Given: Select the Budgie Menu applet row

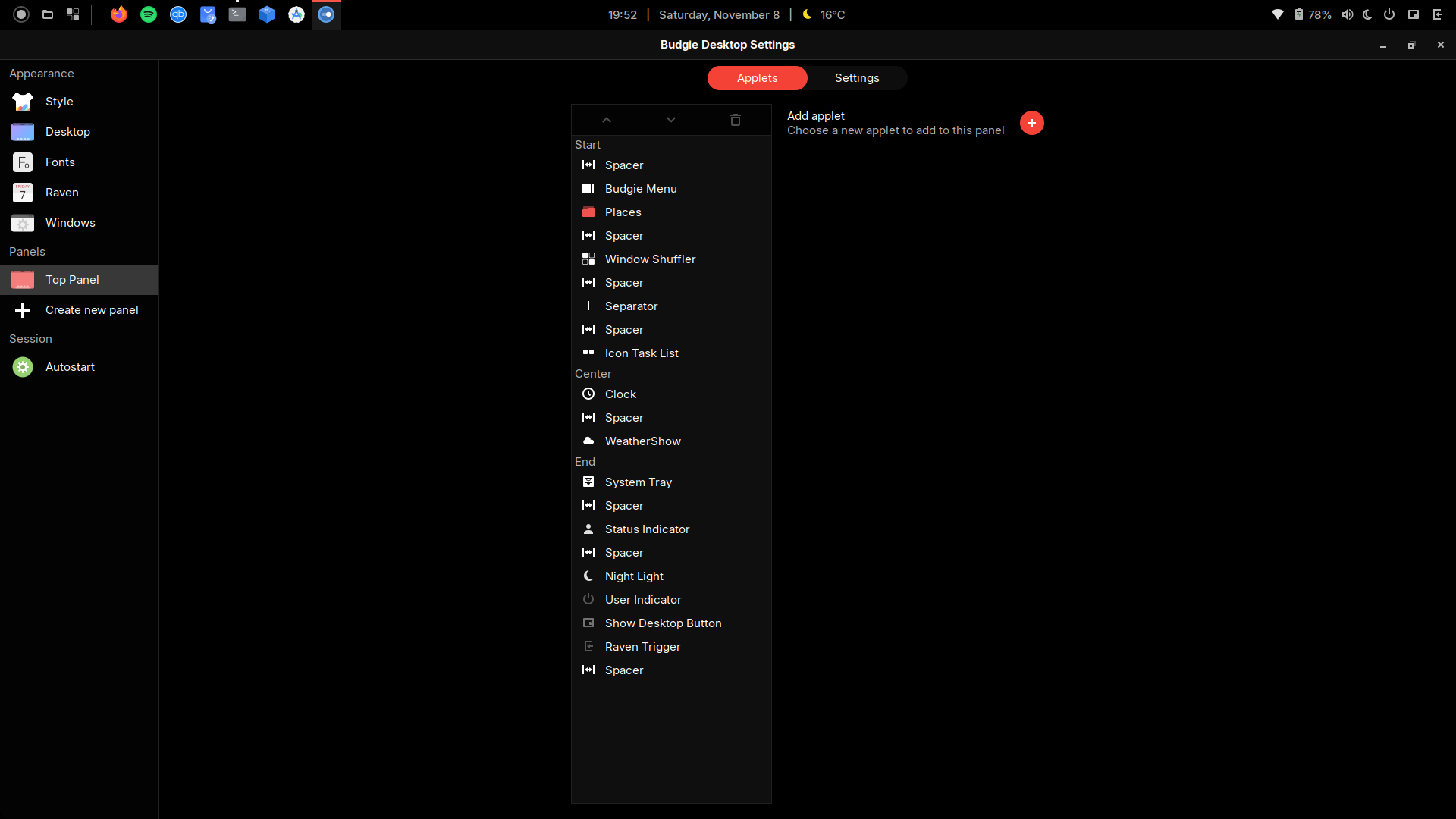Looking at the screenshot, I should (x=641, y=189).
